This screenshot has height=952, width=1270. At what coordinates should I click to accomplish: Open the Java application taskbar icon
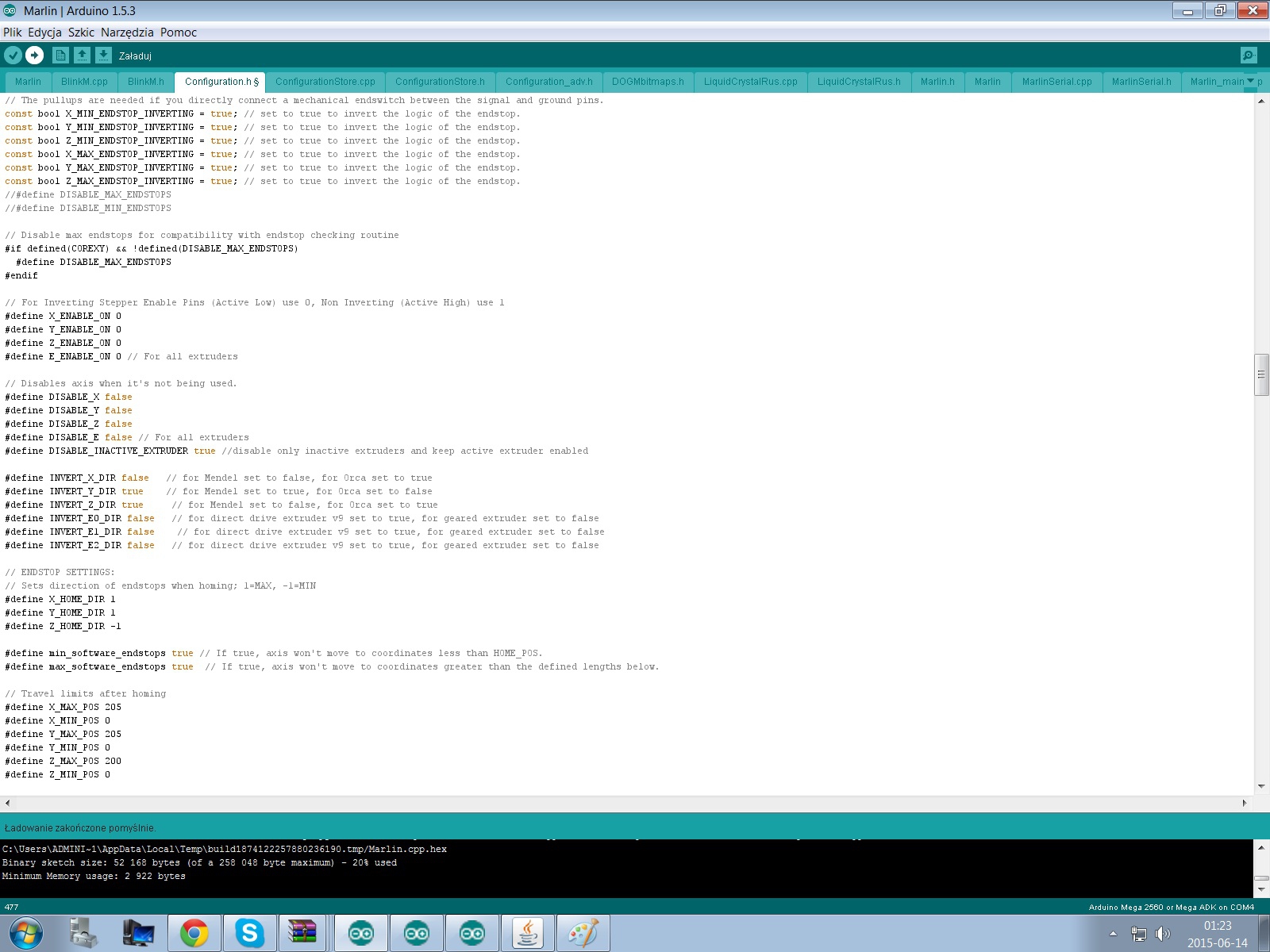click(528, 933)
